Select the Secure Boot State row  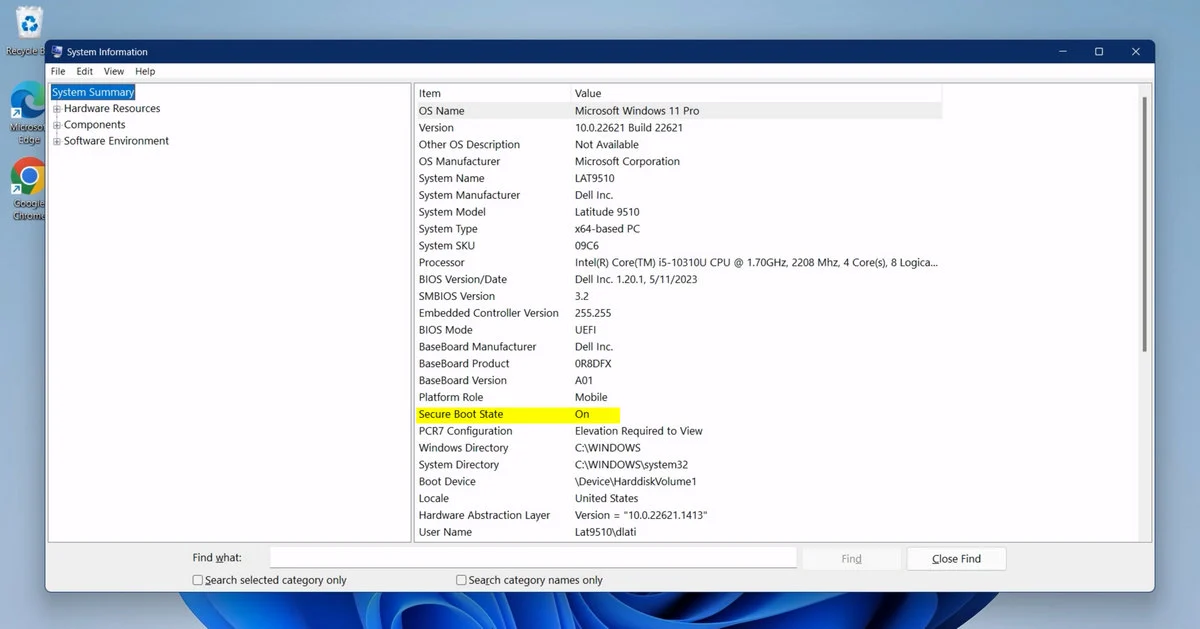pyautogui.click(x=678, y=414)
